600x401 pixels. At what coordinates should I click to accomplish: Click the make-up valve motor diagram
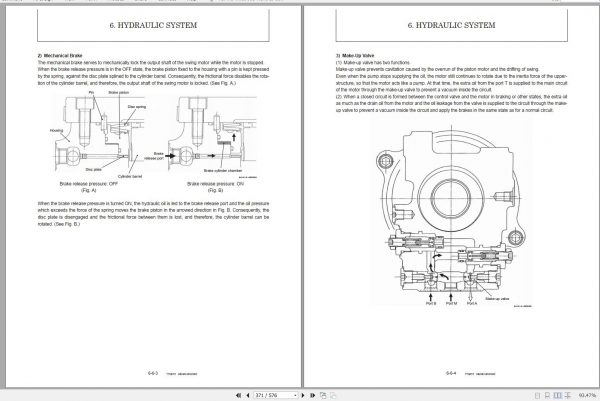(x=452, y=216)
